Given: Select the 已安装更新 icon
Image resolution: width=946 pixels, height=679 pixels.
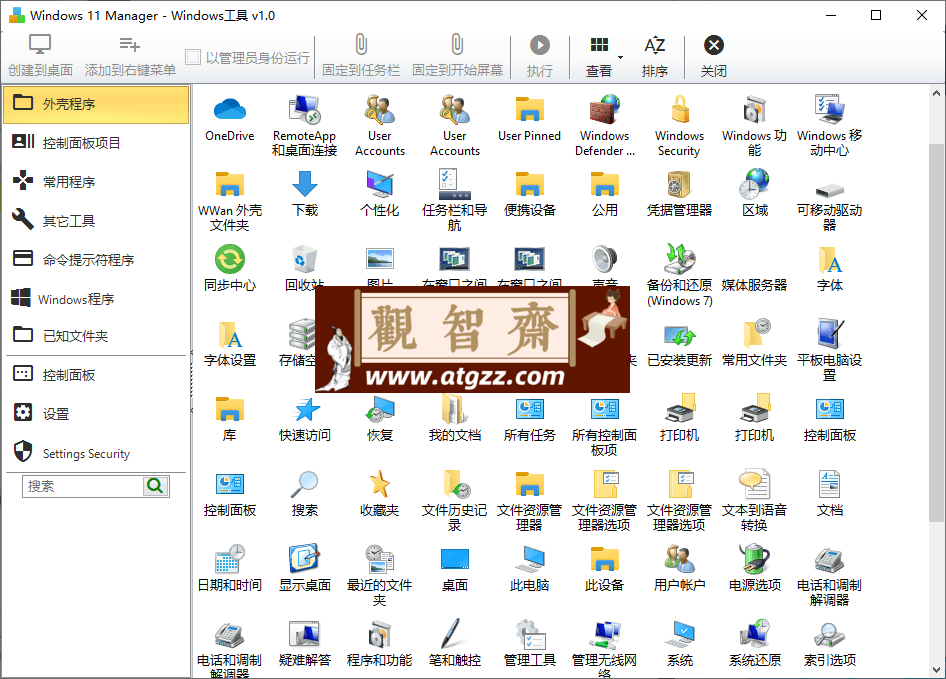Looking at the screenshot, I should [679, 336].
